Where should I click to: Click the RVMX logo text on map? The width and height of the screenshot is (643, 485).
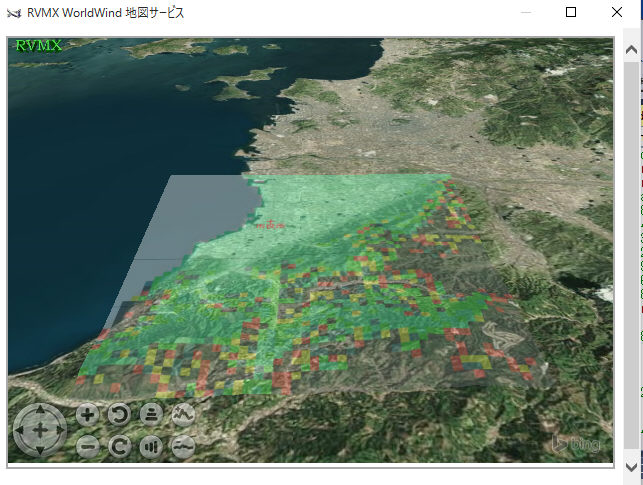point(38,46)
